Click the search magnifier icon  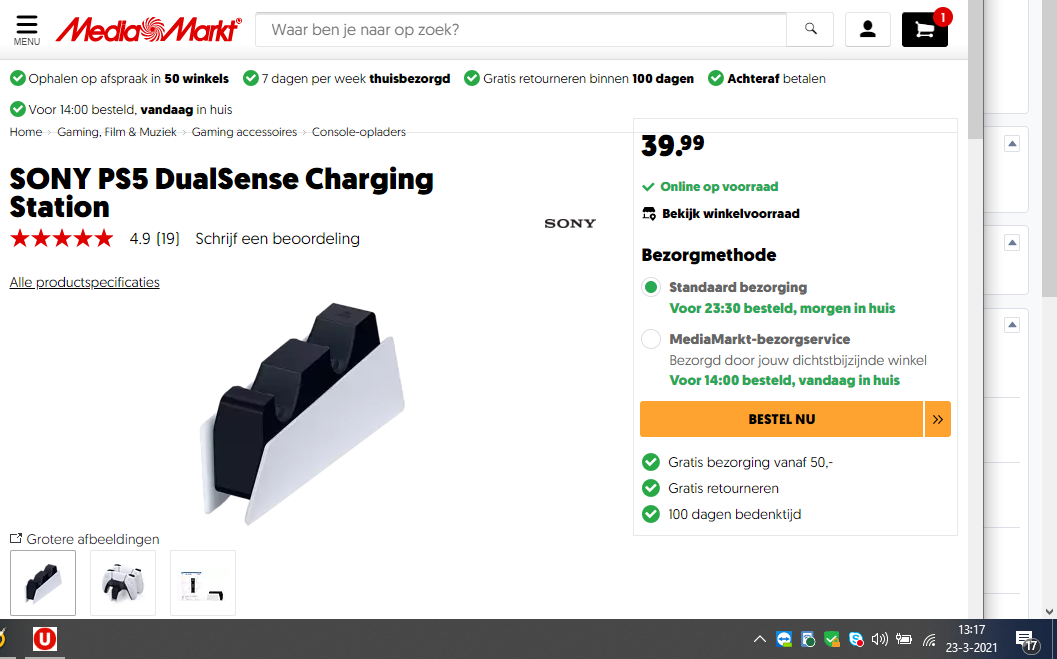810,29
